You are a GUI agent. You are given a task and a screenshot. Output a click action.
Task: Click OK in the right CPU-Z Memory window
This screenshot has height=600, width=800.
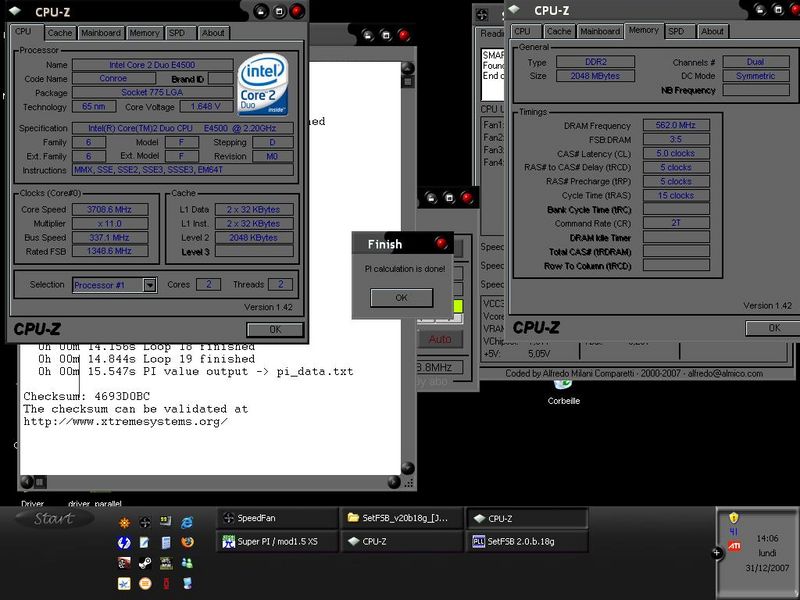(772, 328)
